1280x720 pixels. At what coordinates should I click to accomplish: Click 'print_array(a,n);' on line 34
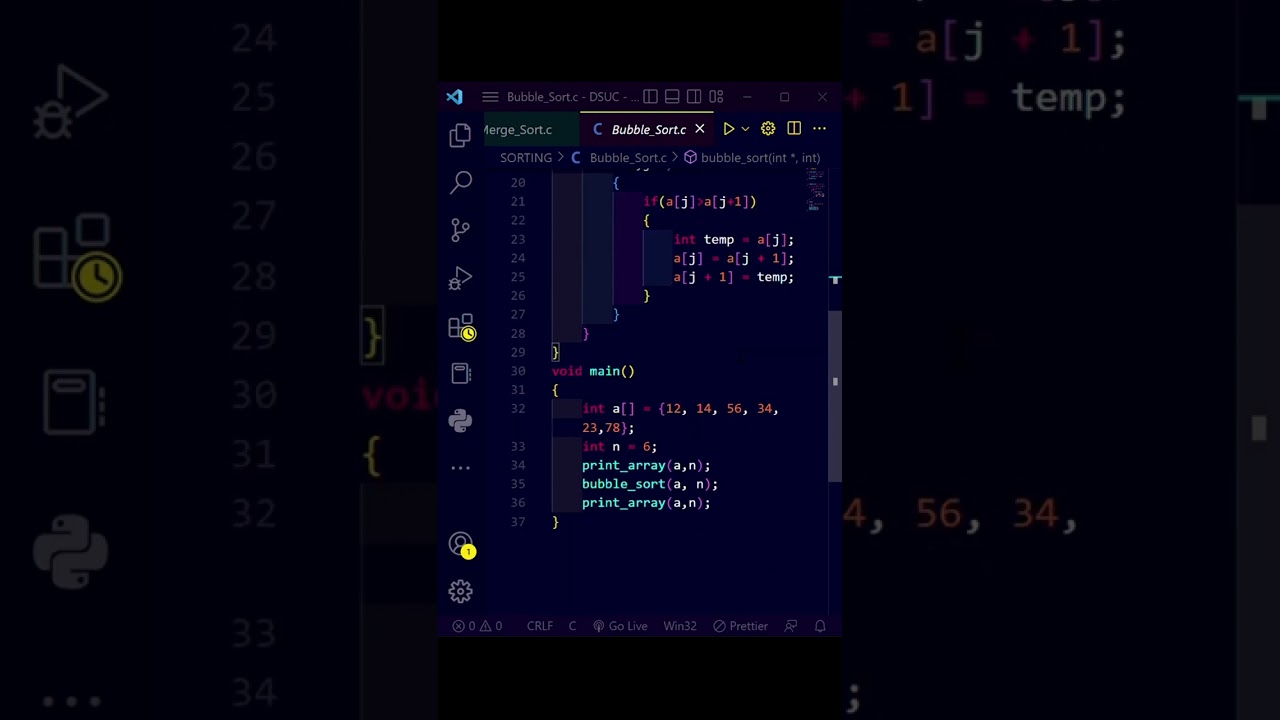(x=646, y=465)
